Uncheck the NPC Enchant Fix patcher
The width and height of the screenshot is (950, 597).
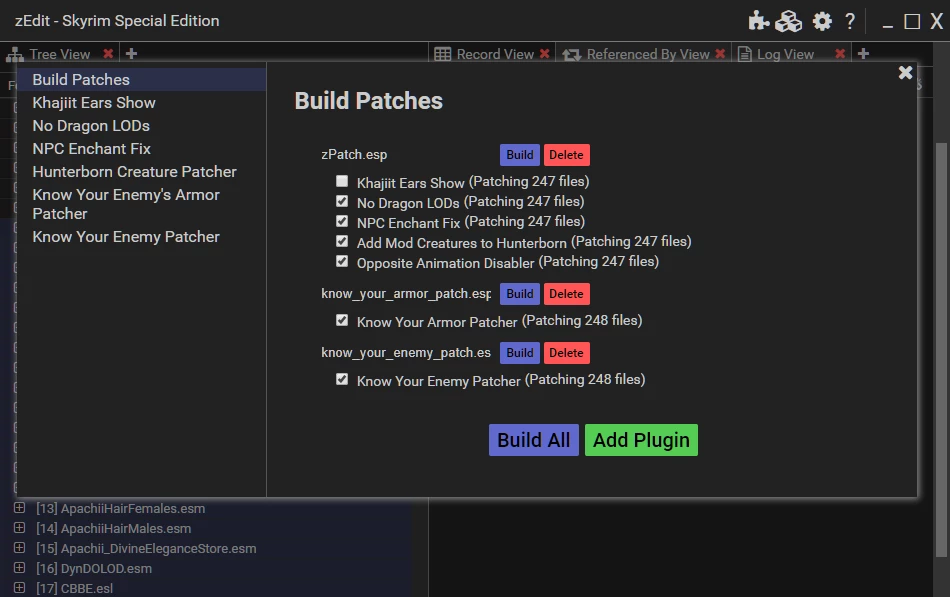pos(342,221)
